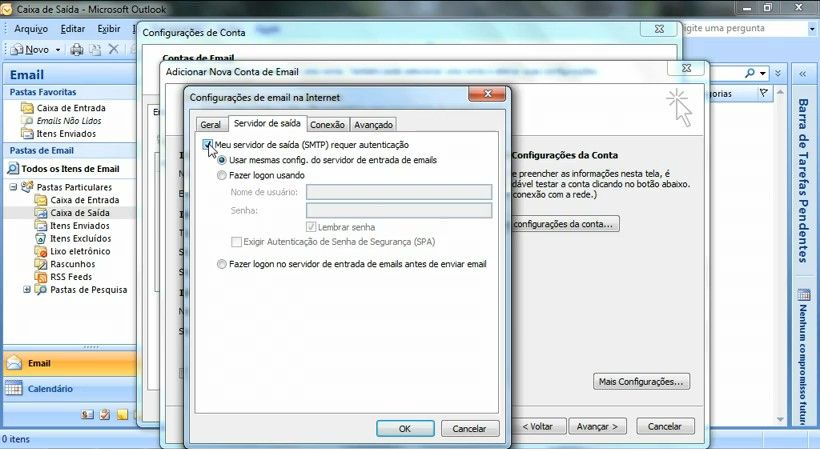
Task: Select logon to incoming server before sending
Action: pos(222,264)
